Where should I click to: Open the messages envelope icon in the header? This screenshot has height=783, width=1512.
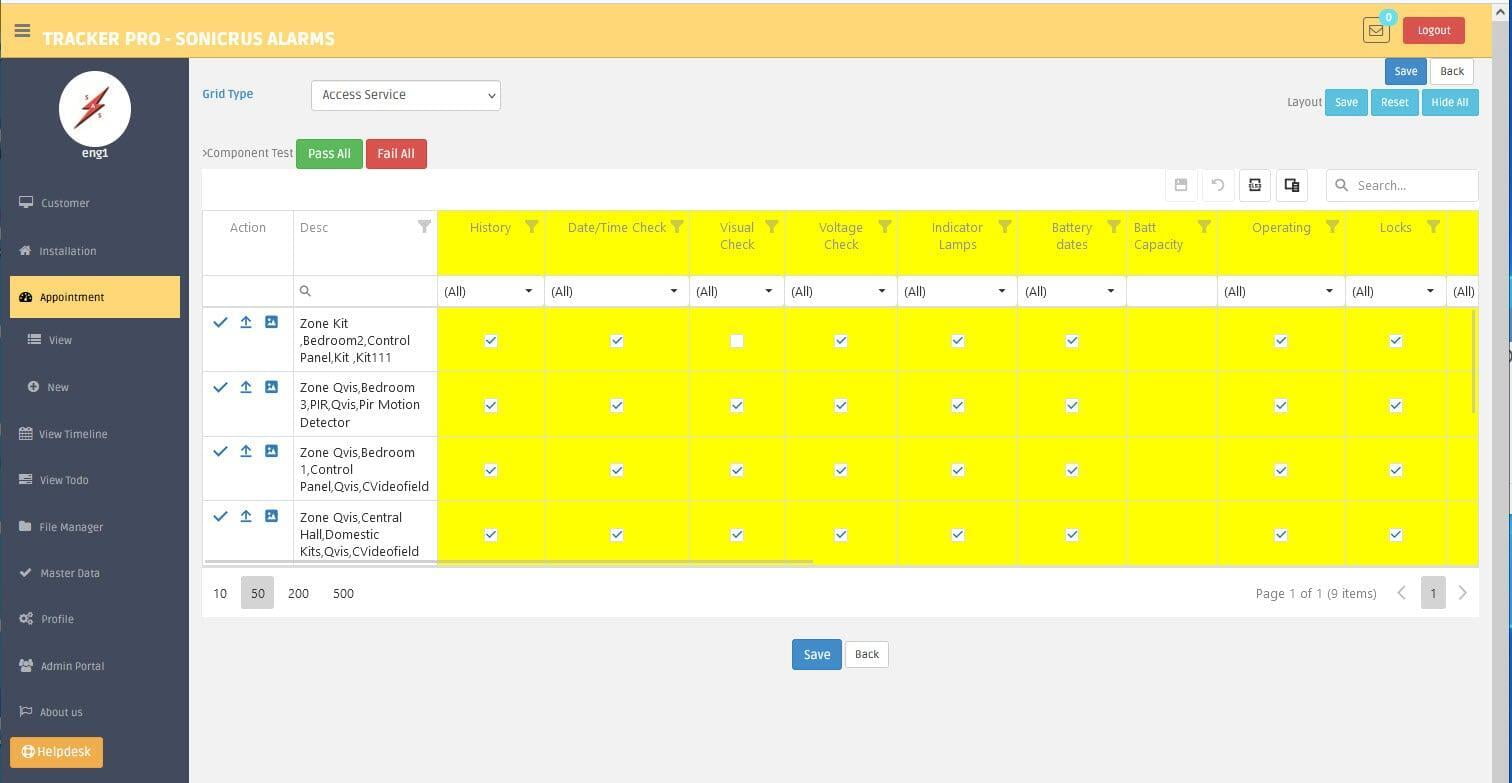pyautogui.click(x=1376, y=30)
